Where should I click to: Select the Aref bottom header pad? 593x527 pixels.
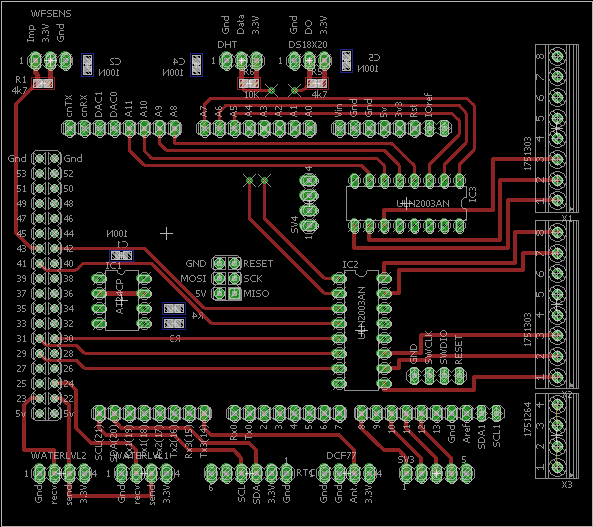tap(466, 413)
